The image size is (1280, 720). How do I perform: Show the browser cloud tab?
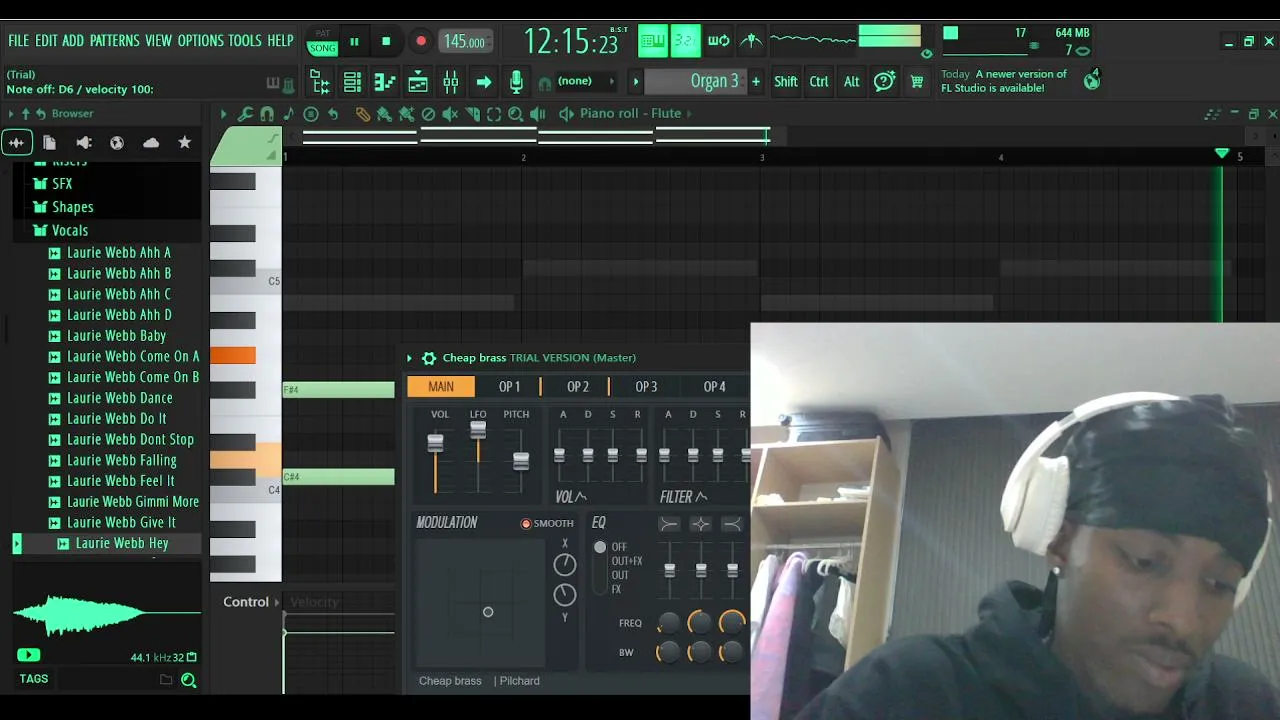point(151,143)
